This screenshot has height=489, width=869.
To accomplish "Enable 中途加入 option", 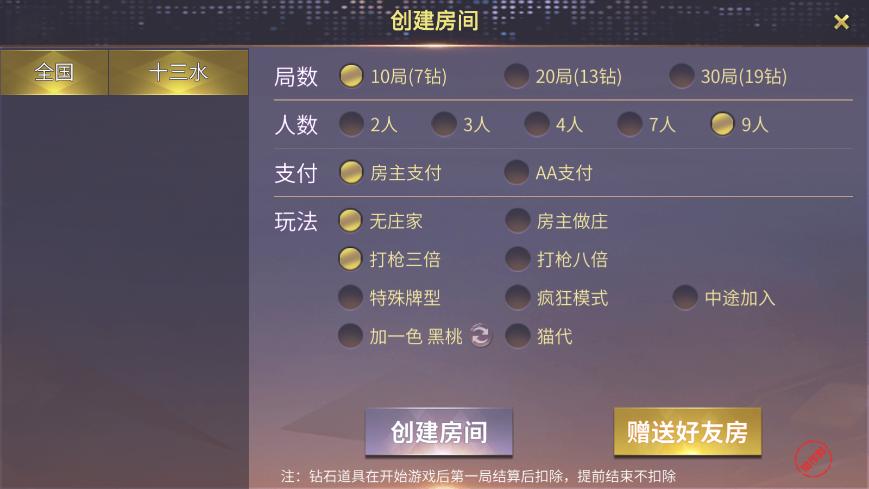I will click(684, 297).
